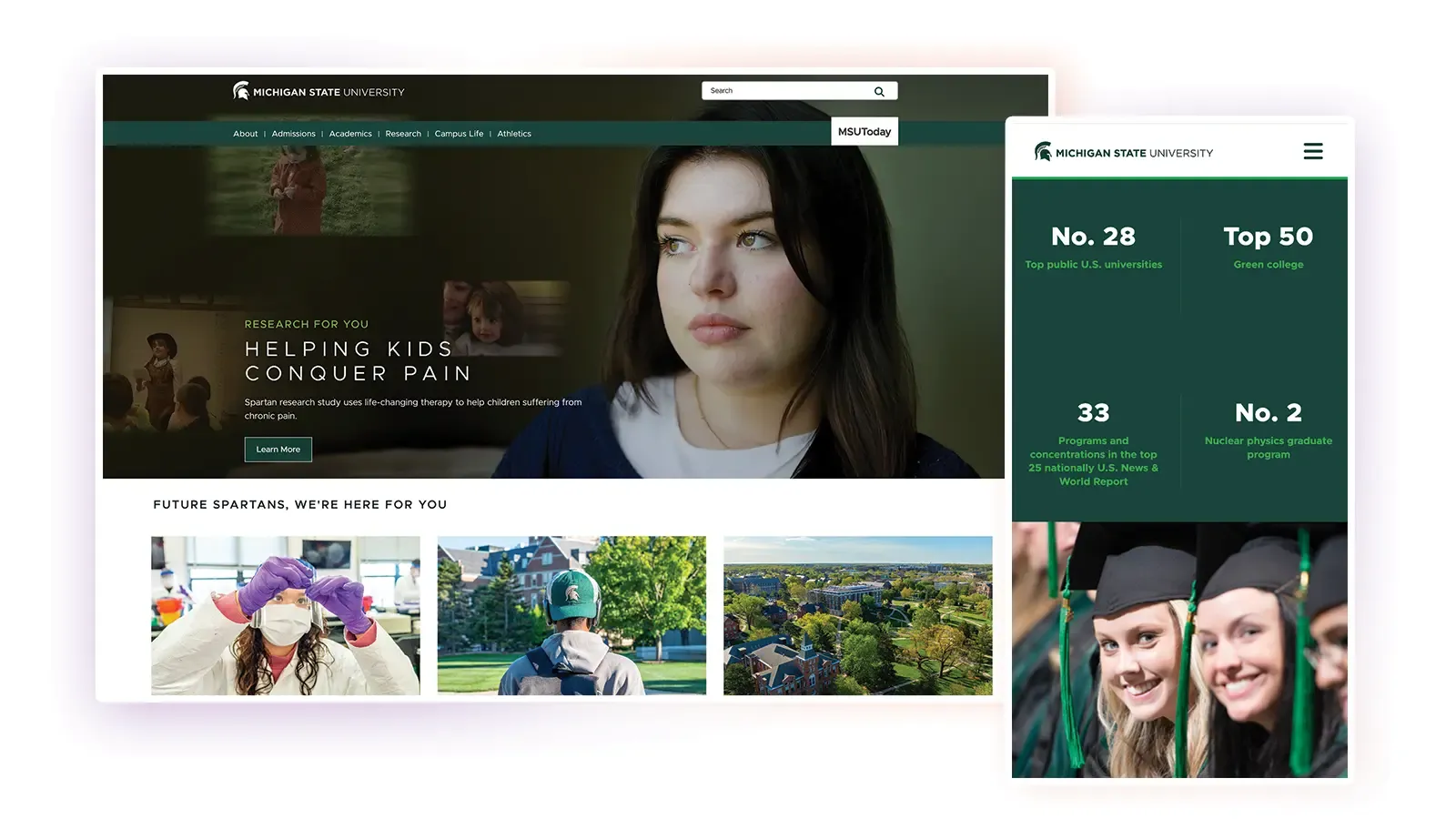Select the aerial campus view photo
Screen dimensions: 1456x819
857,615
